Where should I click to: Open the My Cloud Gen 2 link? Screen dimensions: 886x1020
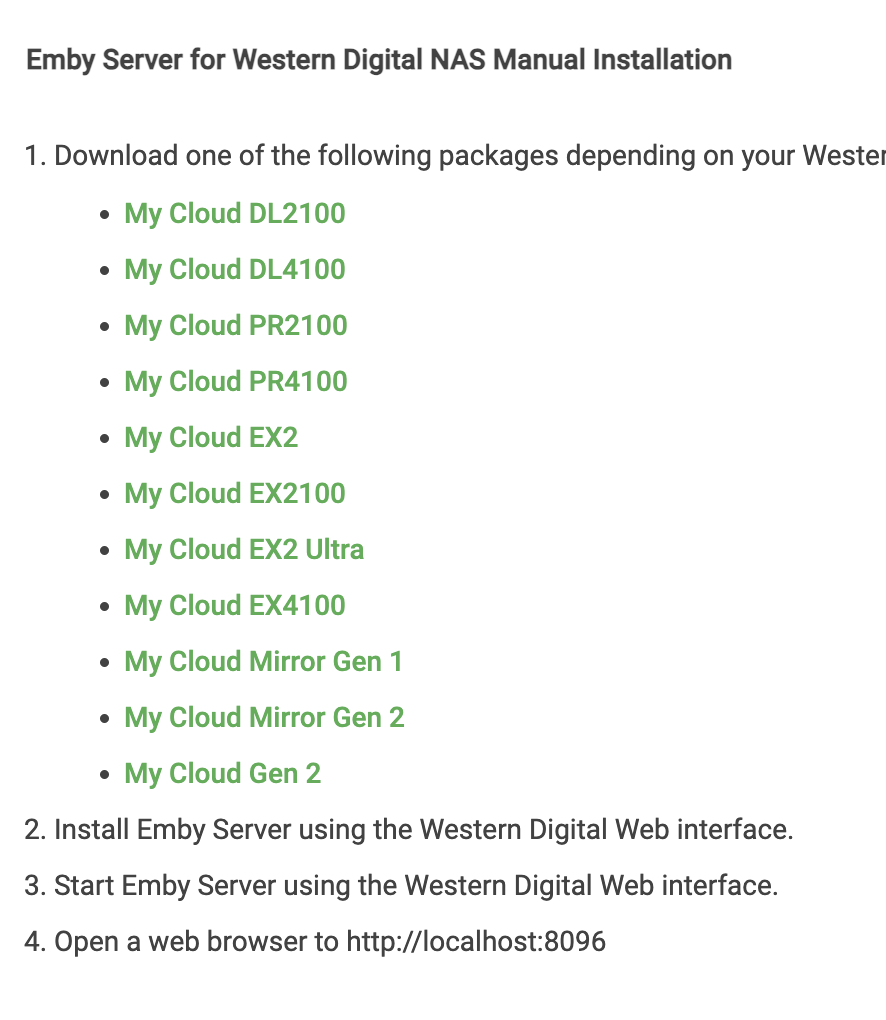(222, 773)
